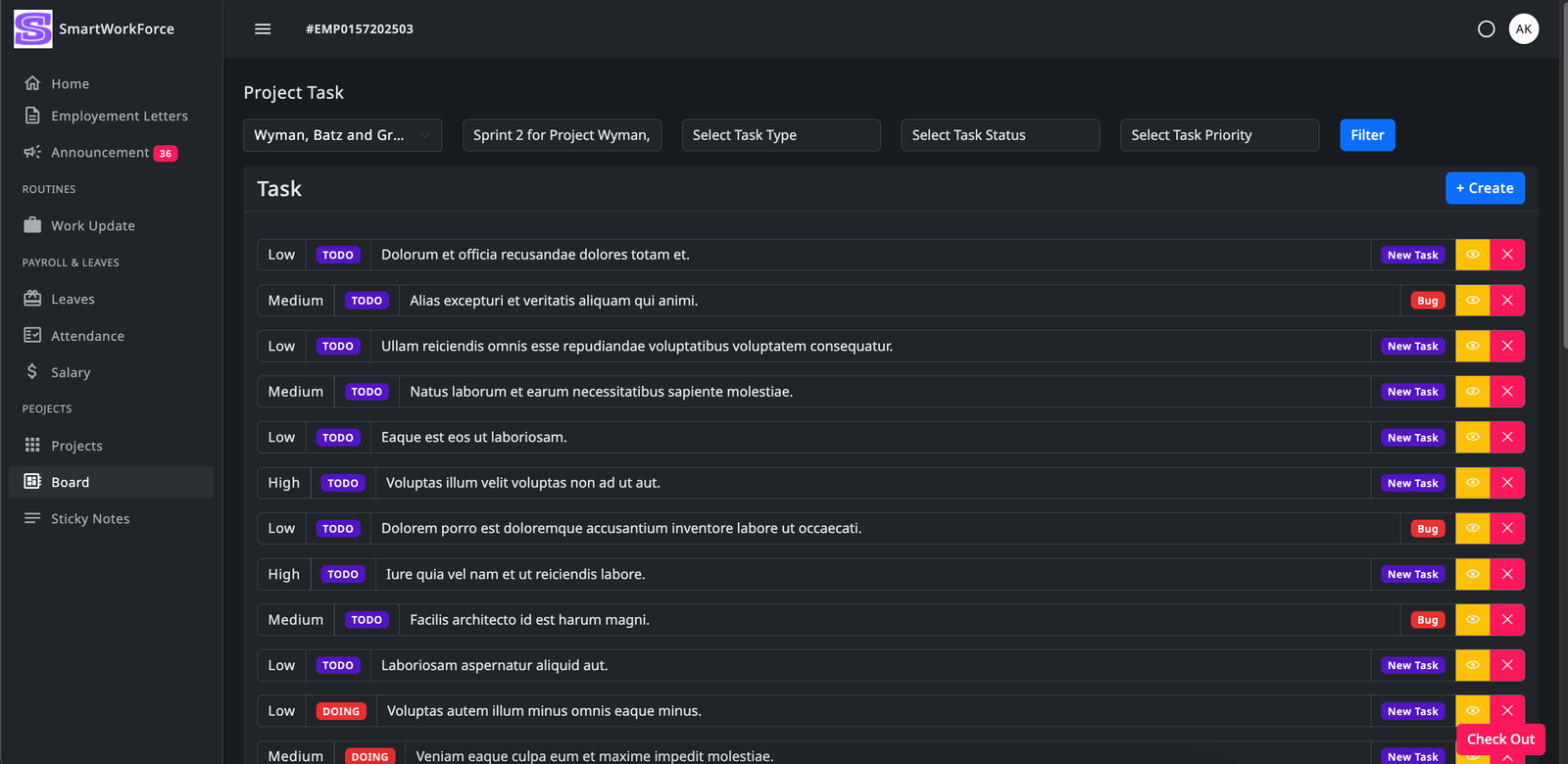The width and height of the screenshot is (1568, 764).
Task: View the 'Voluptas illum velit' task eye icon
Action: point(1472,483)
